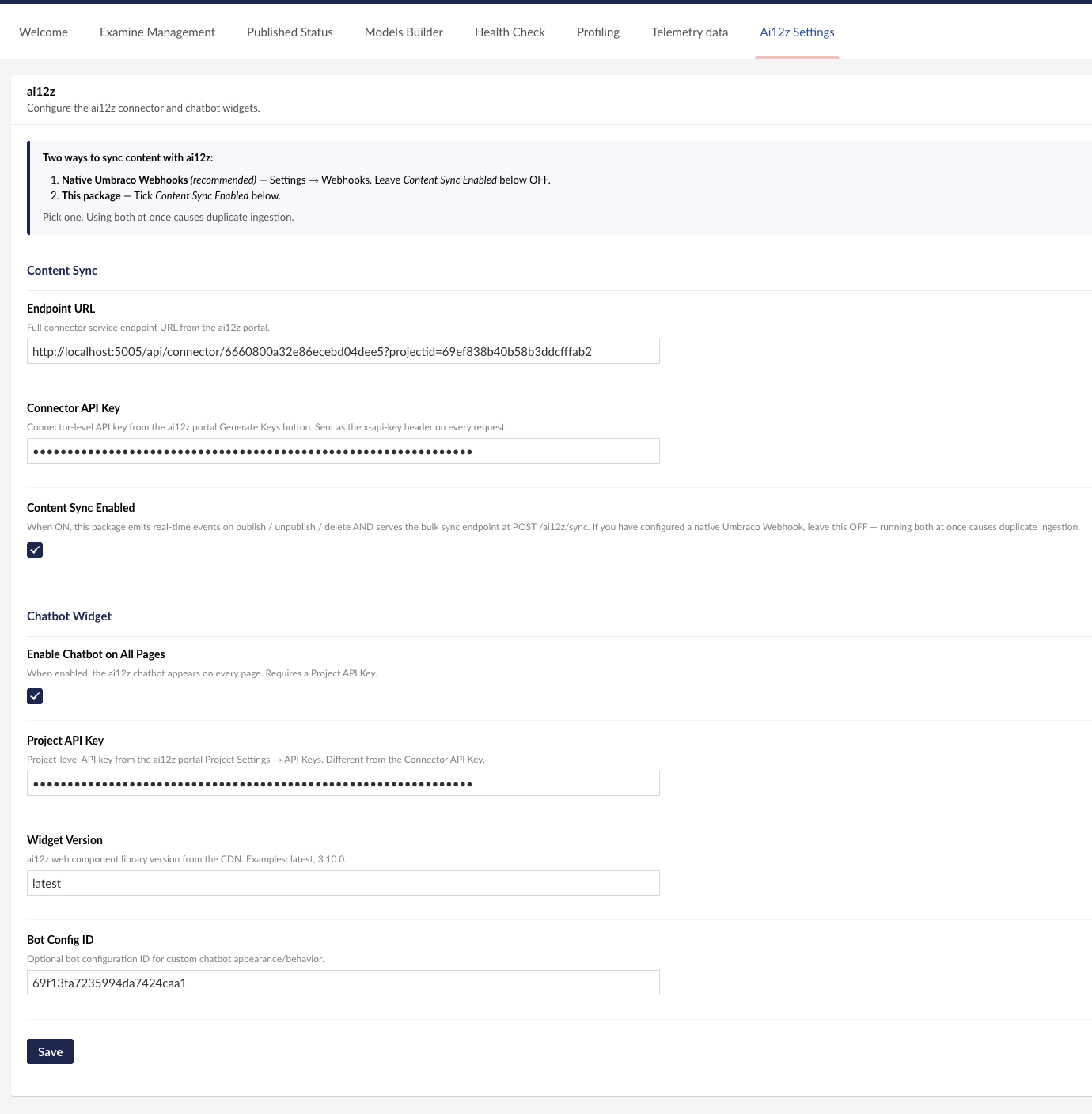The image size is (1092, 1114).
Task: Save the ai12z settings
Action: [x=50, y=1051]
